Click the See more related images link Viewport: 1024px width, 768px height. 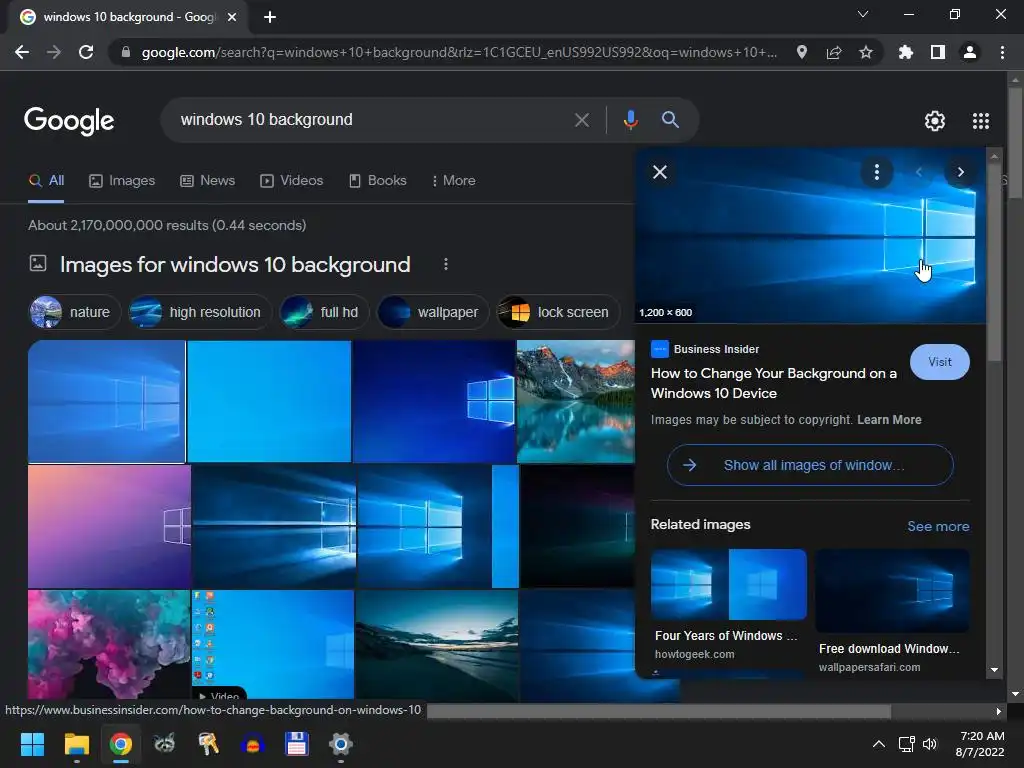pos(938,526)
